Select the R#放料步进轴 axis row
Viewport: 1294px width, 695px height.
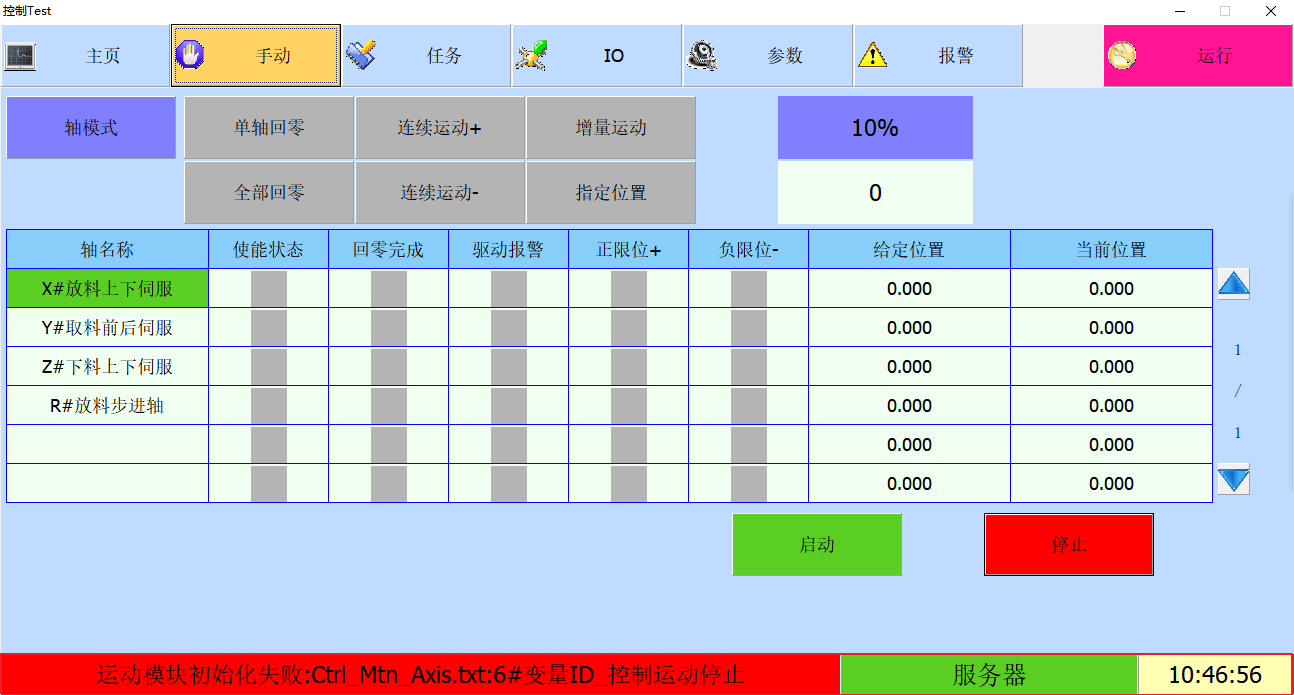pyautogui.click(x=107, y=406)
